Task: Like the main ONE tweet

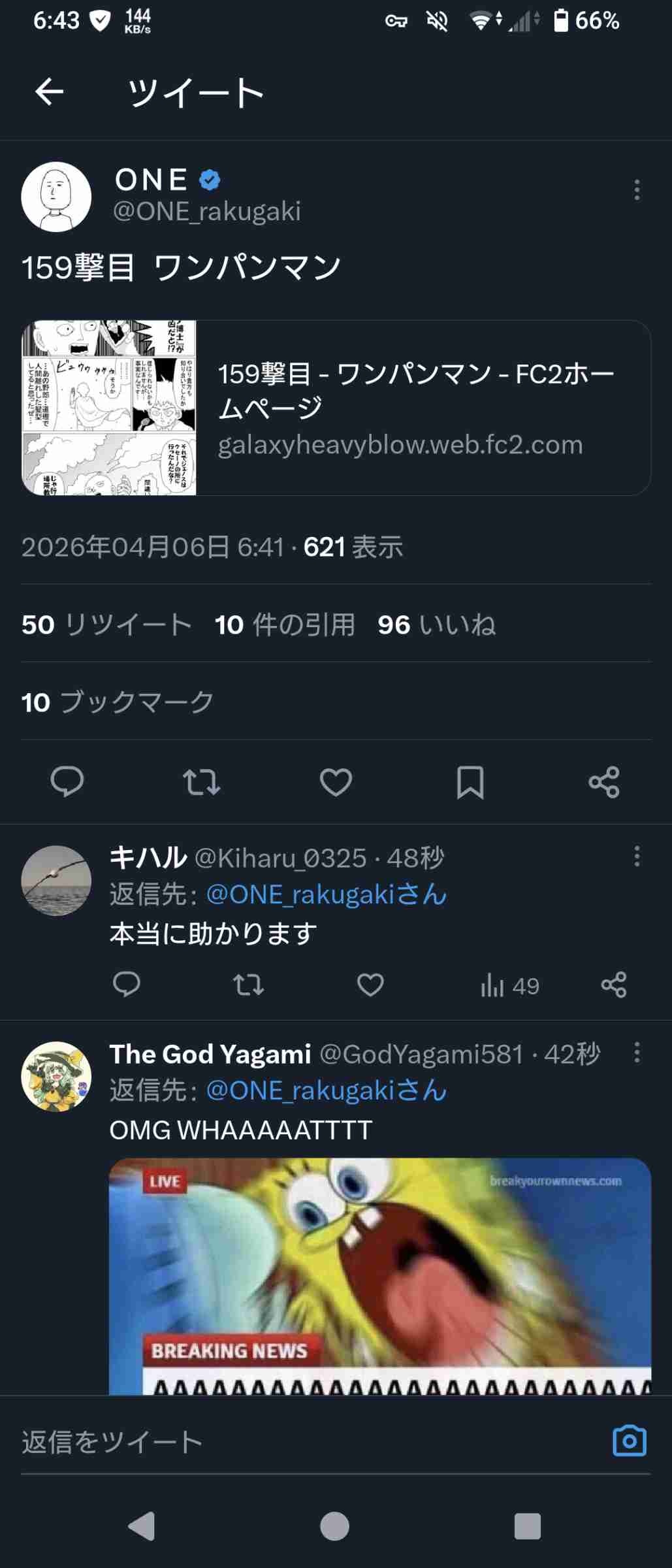Action: (x=336, y=782)
